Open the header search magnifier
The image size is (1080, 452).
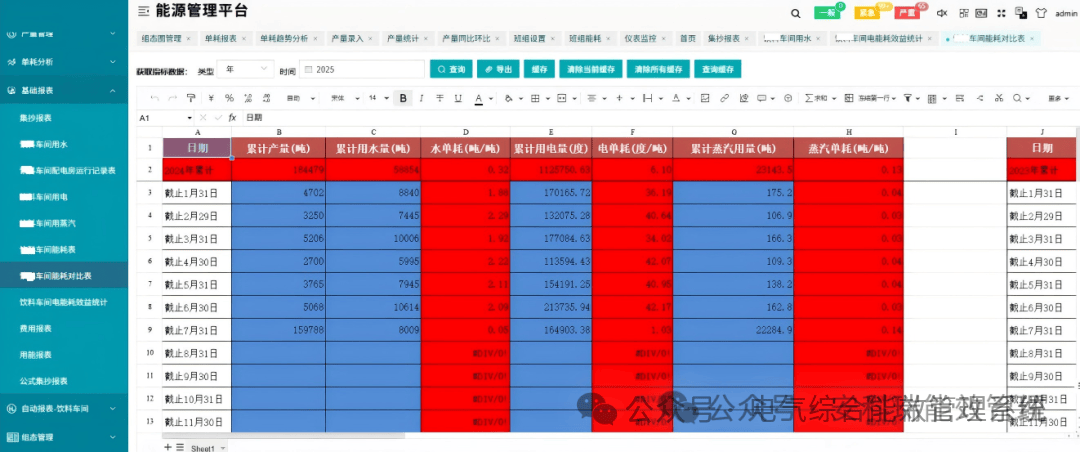(796, 13)
